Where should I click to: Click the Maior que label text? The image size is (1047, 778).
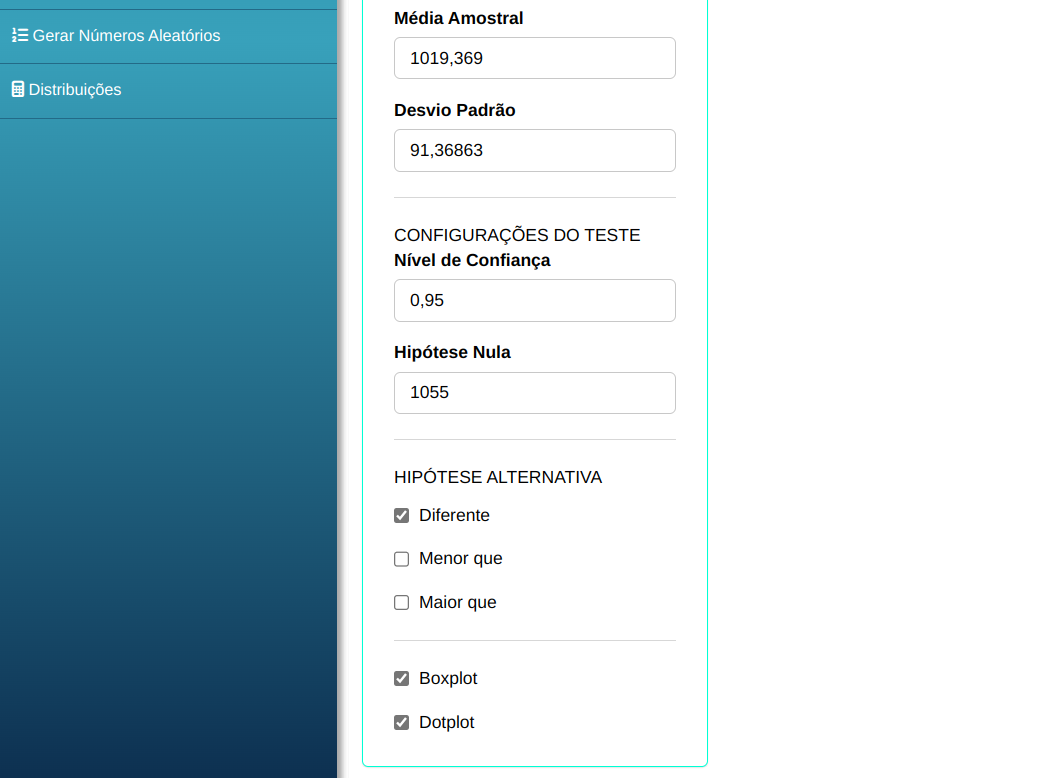pos(457,603)
